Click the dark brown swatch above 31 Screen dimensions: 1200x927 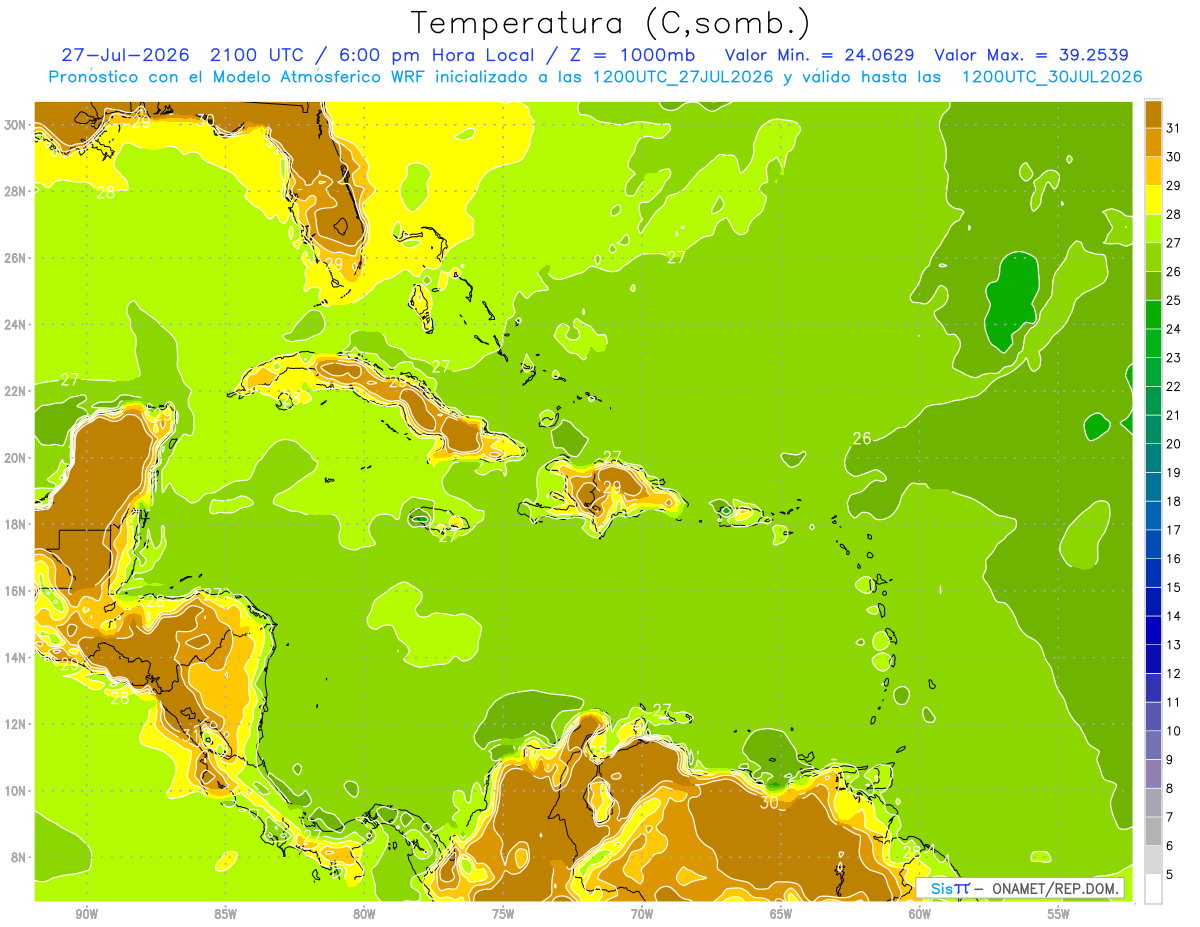tap(1153, 114)
